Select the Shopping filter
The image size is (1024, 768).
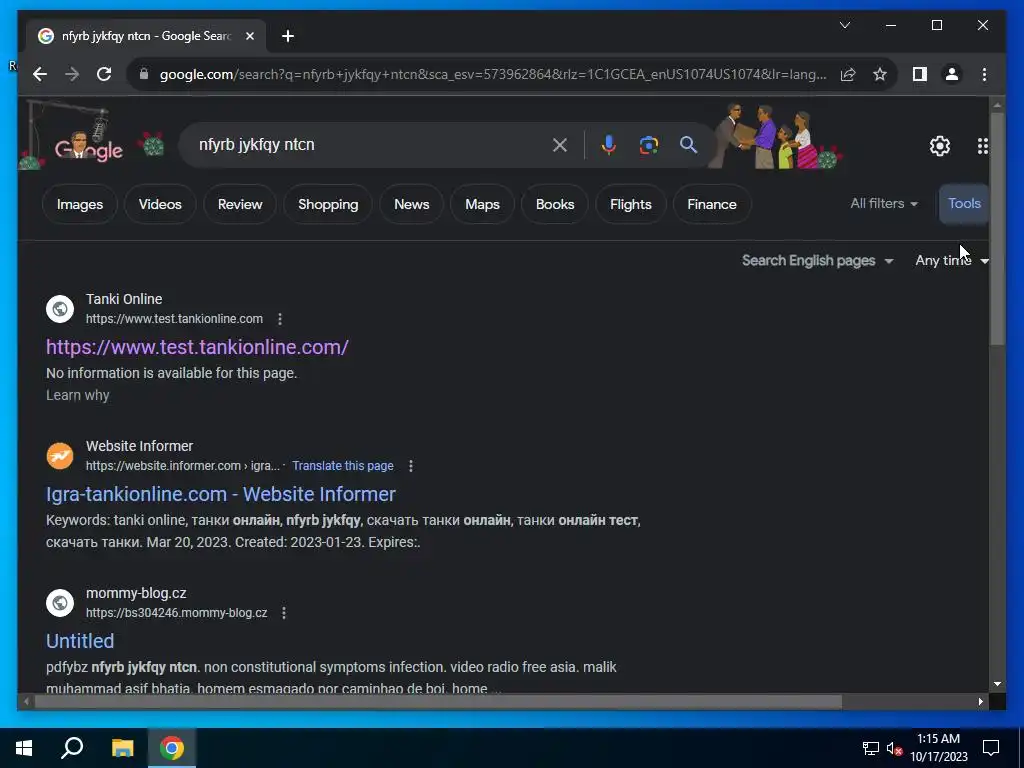pos(328,204)
